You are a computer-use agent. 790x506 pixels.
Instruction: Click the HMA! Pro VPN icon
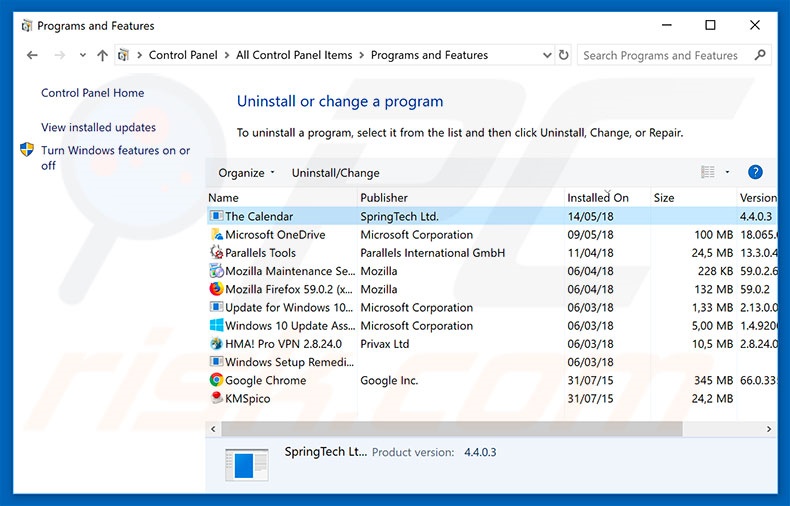tap(216, 344)
